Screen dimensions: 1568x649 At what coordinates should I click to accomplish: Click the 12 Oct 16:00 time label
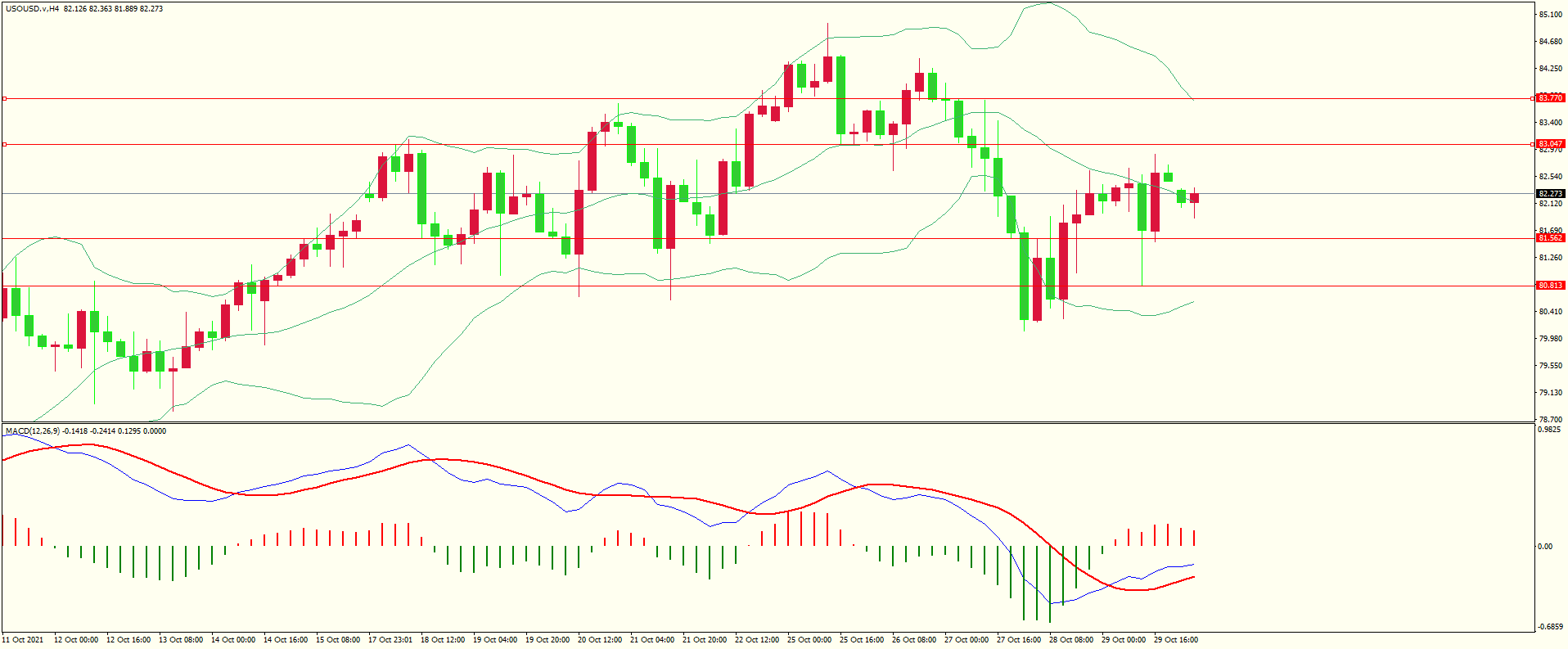pyautogui.click(x=128, y=640)
